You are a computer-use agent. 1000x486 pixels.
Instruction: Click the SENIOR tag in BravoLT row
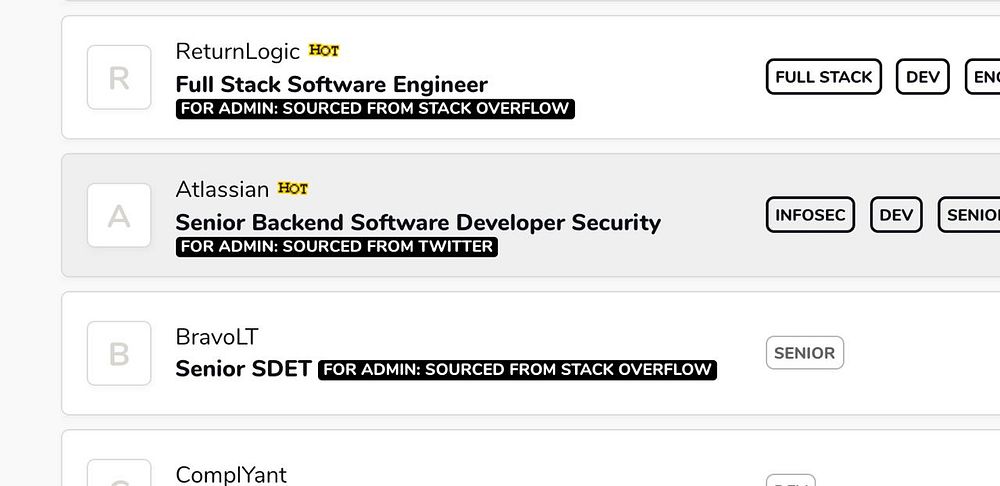[804, 353]
